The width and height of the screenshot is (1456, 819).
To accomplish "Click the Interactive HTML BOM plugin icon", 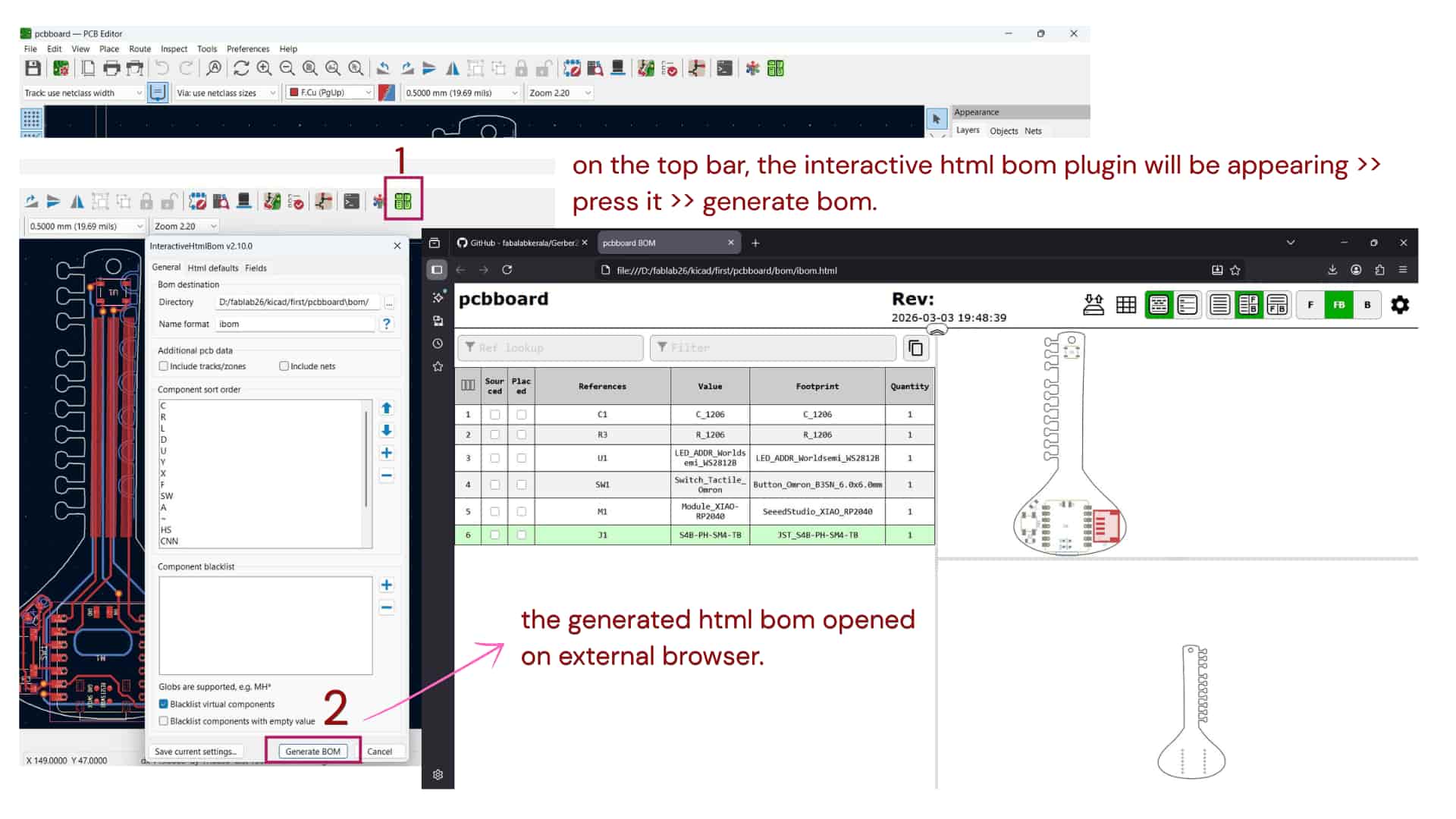I will coord(403,201).
